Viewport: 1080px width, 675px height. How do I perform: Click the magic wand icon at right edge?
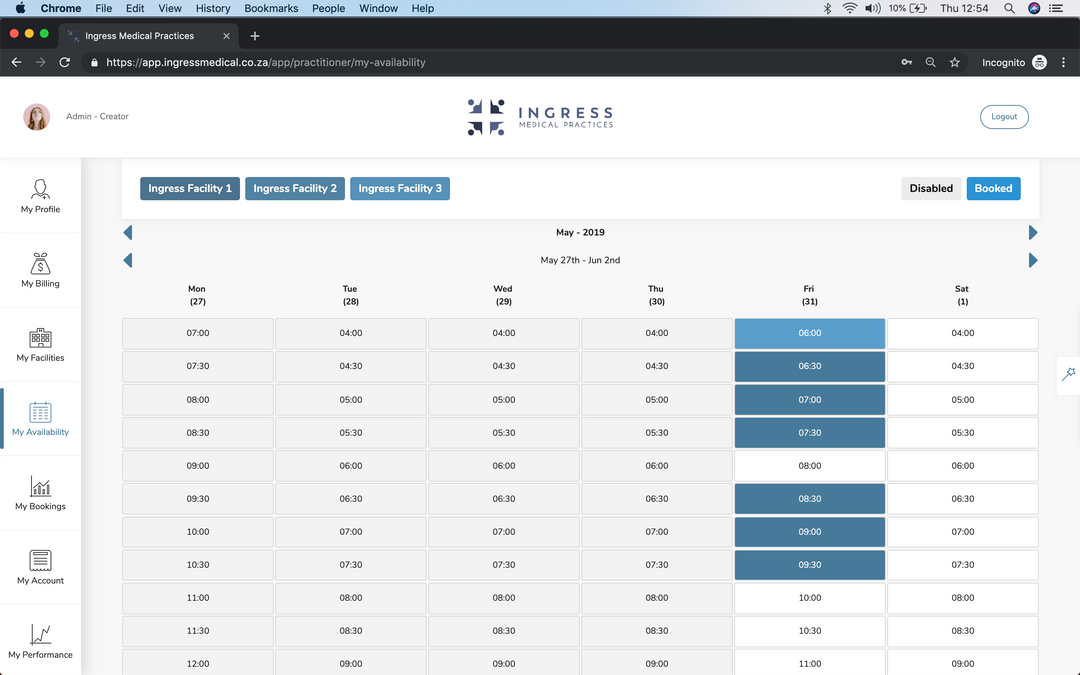(x=1068, y=373)
